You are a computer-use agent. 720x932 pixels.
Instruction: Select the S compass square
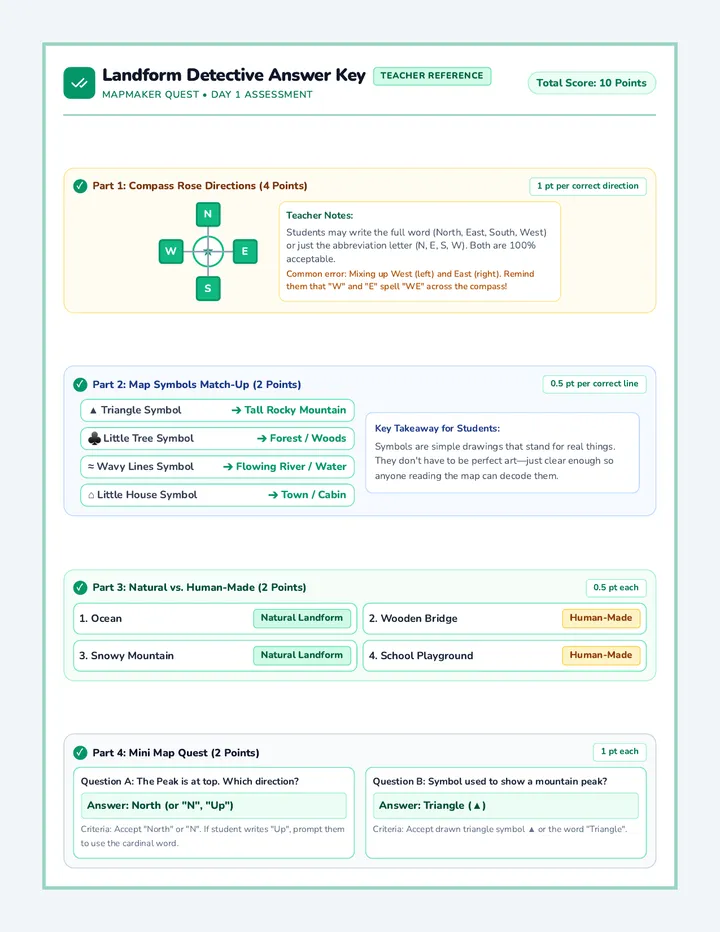(x=208, y=288)
